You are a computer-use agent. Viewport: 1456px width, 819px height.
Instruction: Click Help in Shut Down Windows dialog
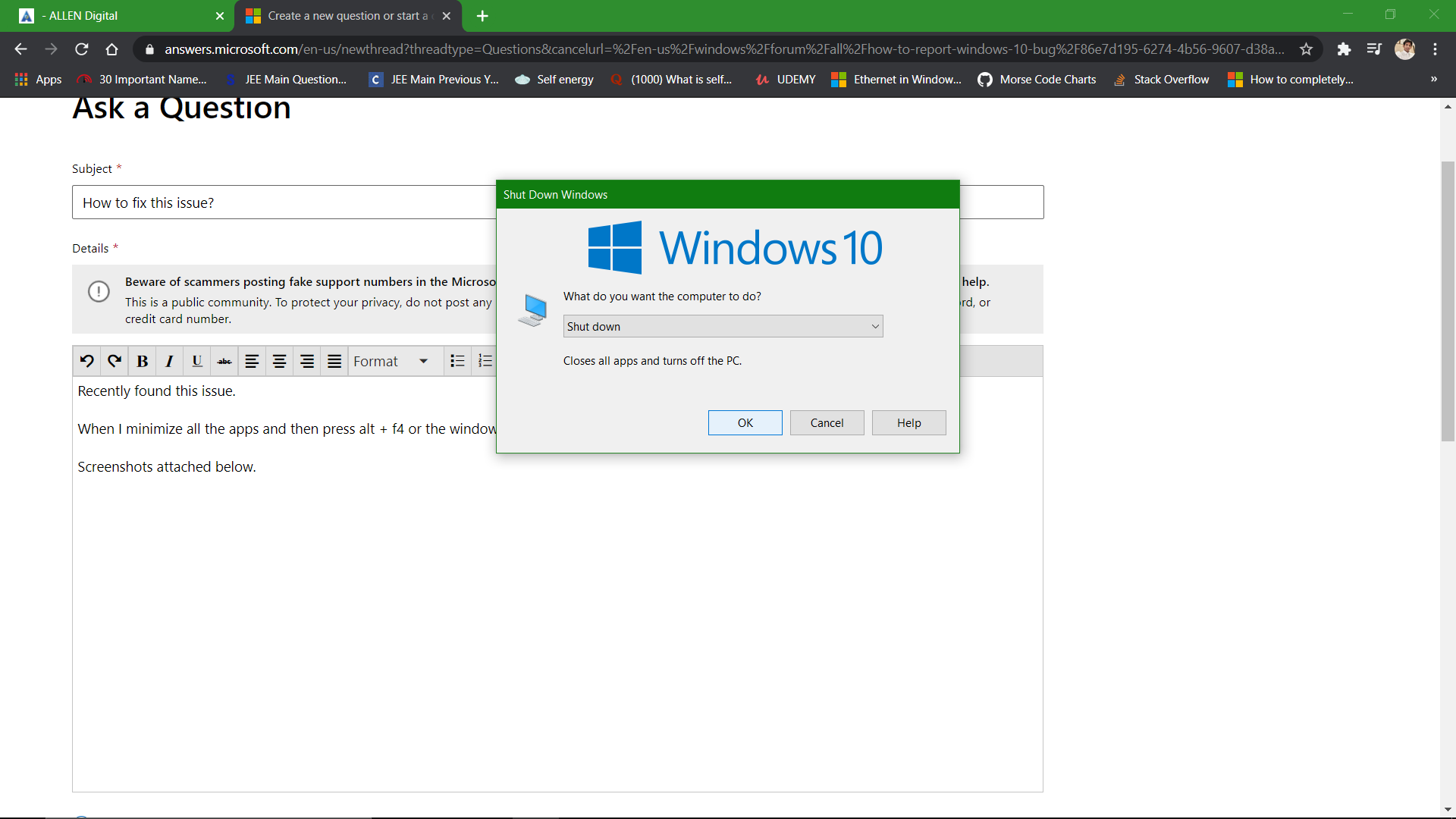click(x=908, y=422)
